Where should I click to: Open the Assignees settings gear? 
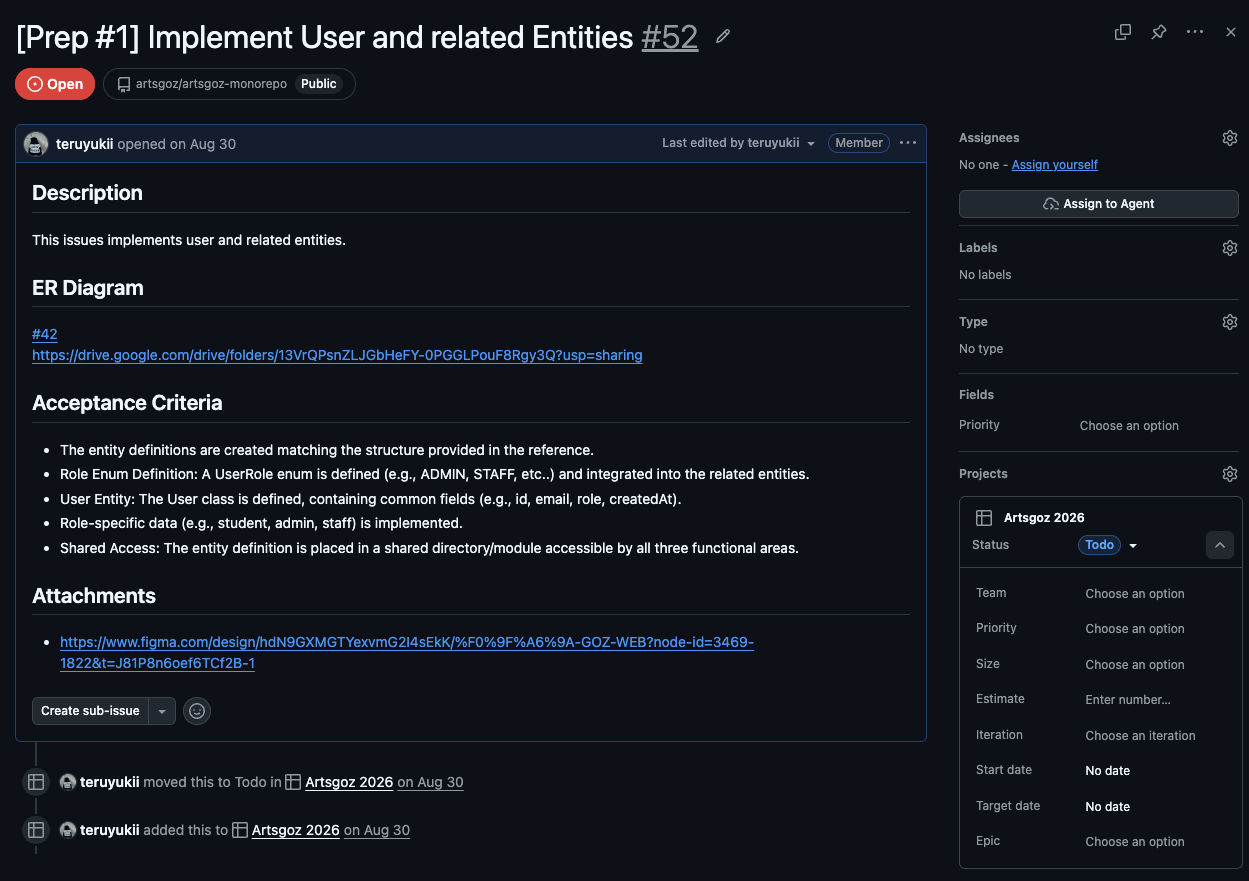[x=1230, y=138]
